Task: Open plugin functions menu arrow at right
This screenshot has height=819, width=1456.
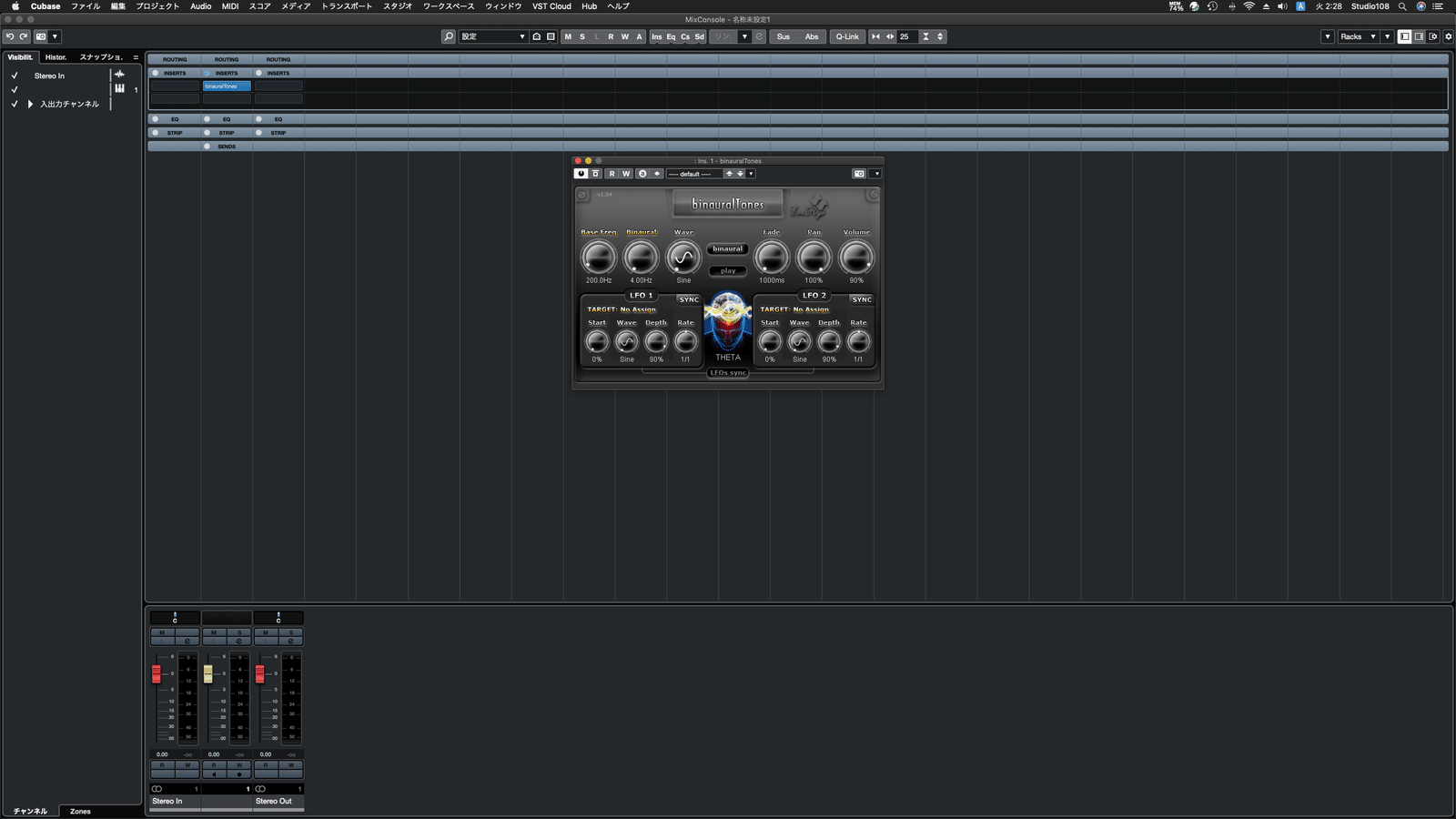Action: (x=876, y=174)
